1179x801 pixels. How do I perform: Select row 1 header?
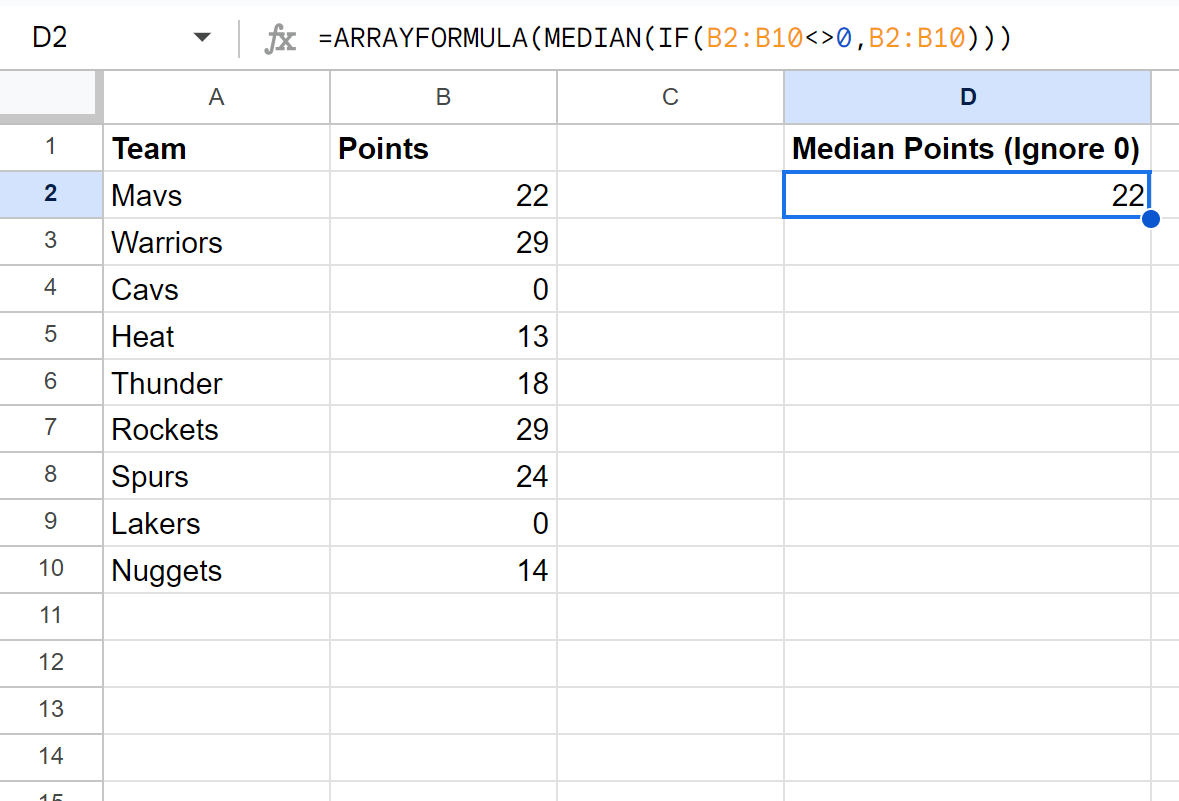50,147
